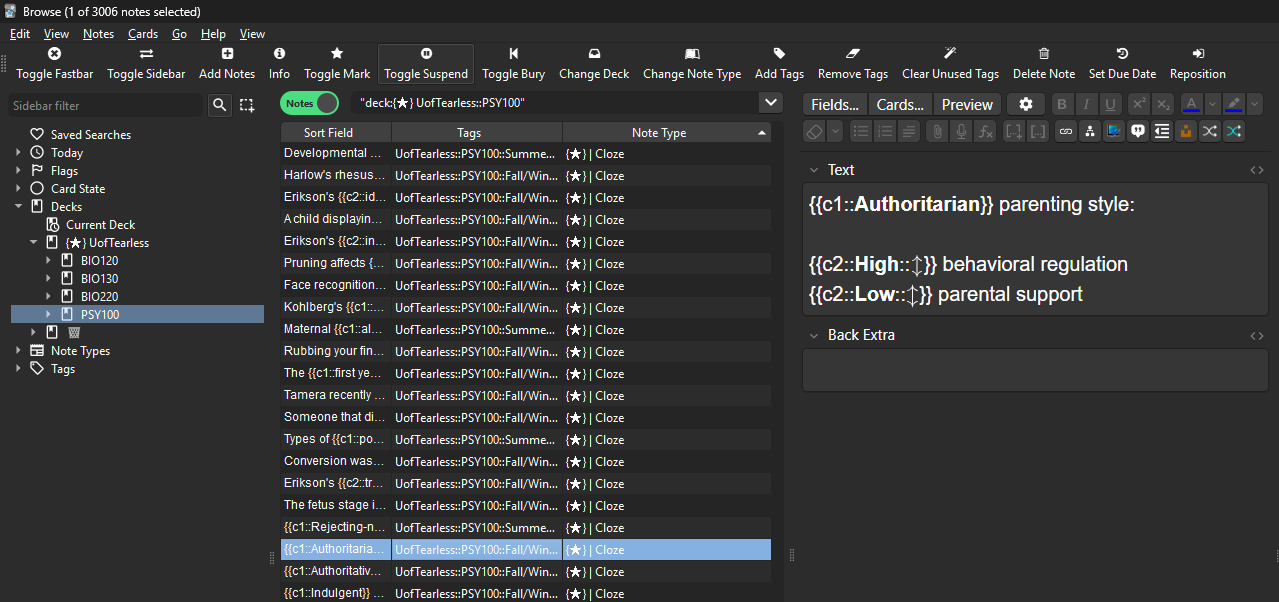This screenshot has width=1279, height=602.
Task: Apply italic formatting in the editor
Action: point(1086,104)
